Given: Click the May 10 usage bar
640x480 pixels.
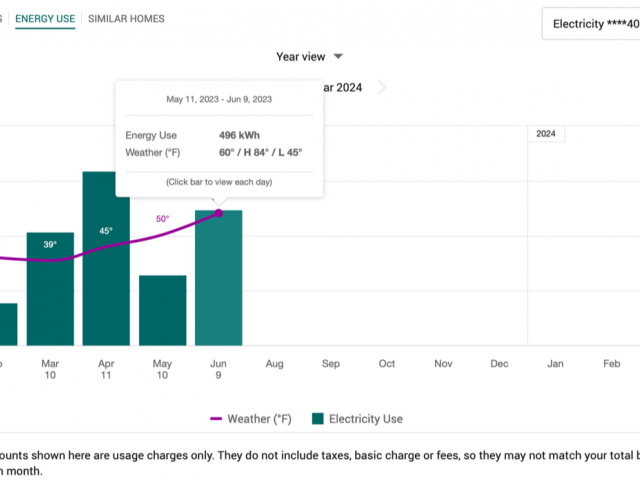Looking at the screenshot, I should pyautogui.click(x=162, y=312).
